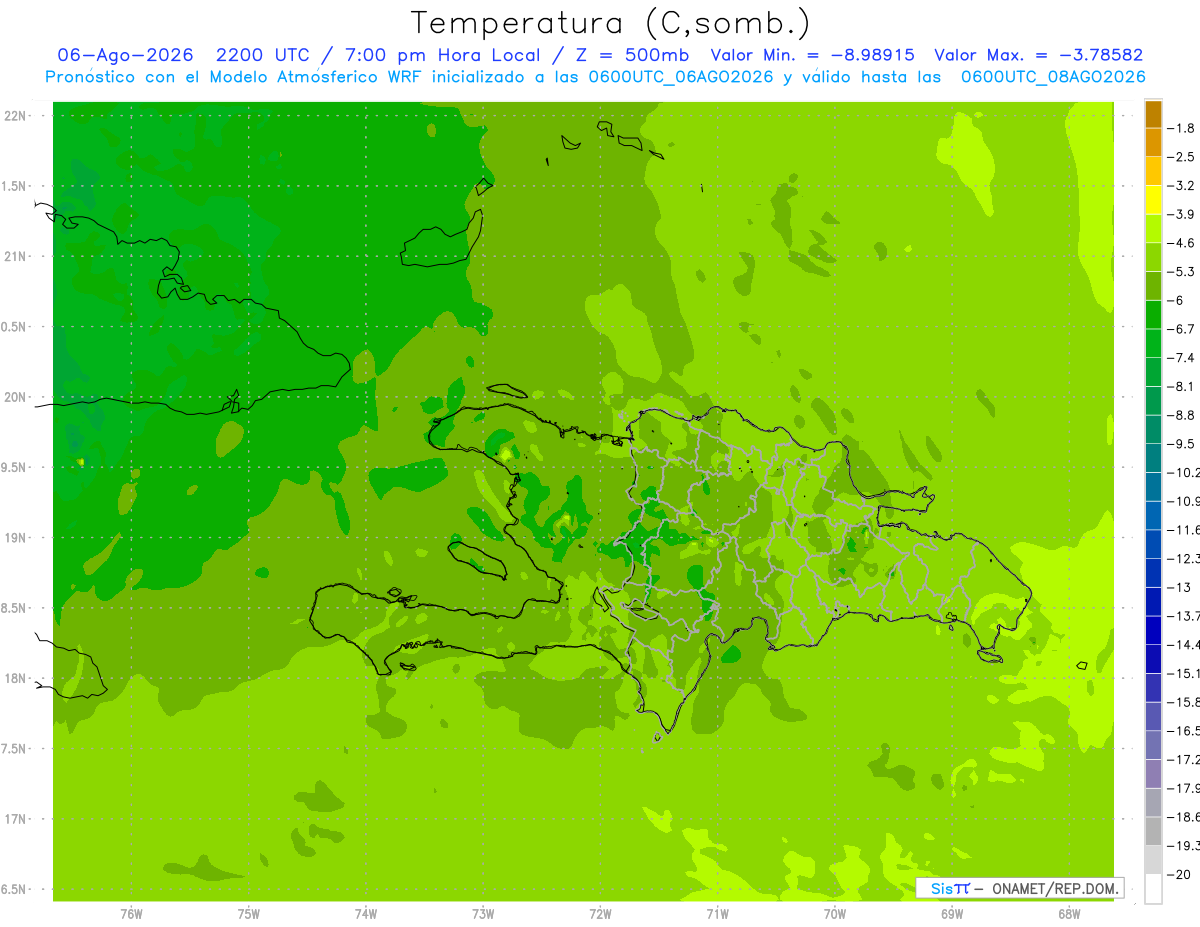Click the valid-until stamp '0600UTC_08AGO2026'
This screenshot has height=927, width=1200.
pyautogui.click(x=1053, y=77)
